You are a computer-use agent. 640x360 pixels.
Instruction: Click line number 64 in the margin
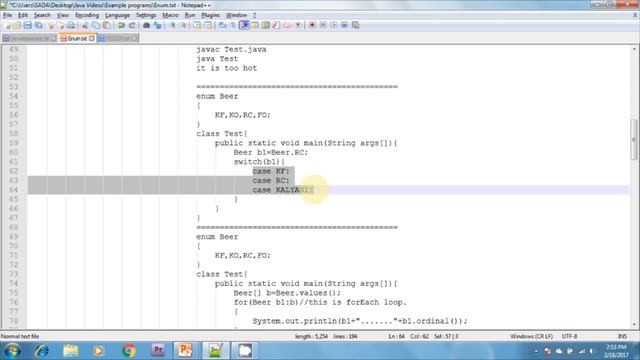[13, 190]
